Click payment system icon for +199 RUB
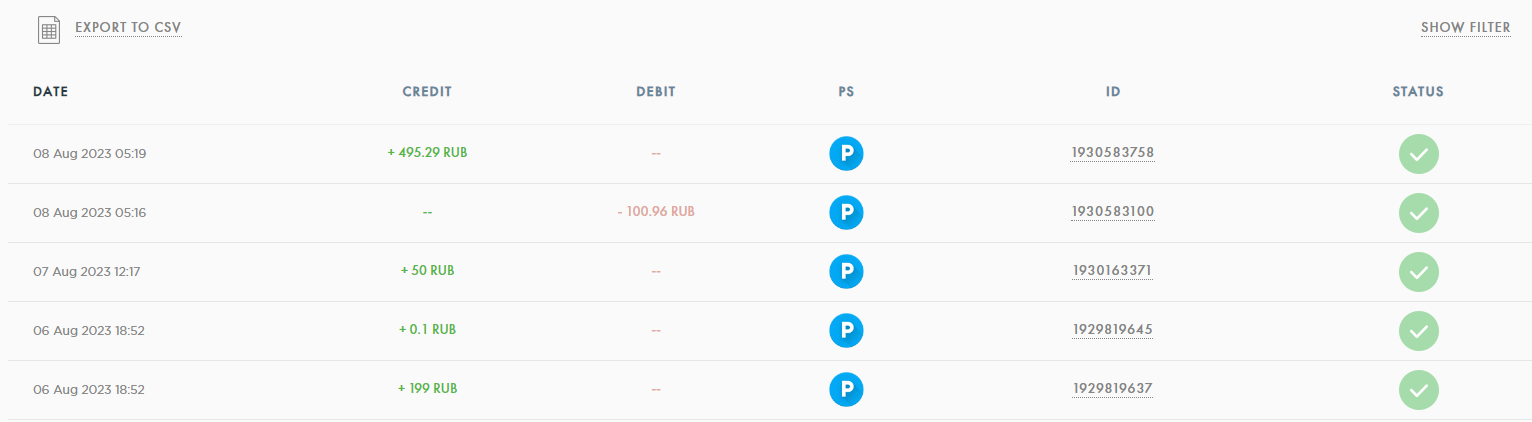Viewport: 1532px width, 422px height. [846, 389]
